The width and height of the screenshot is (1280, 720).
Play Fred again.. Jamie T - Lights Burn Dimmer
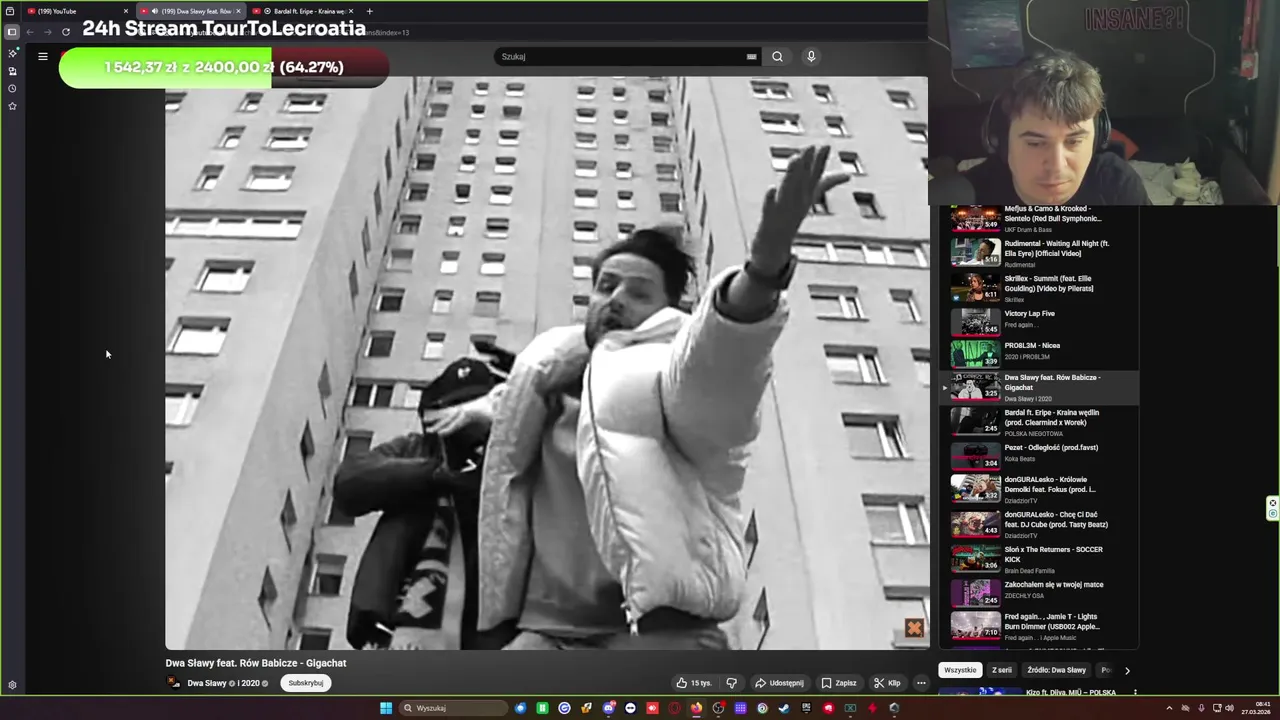pos(1040,626)
